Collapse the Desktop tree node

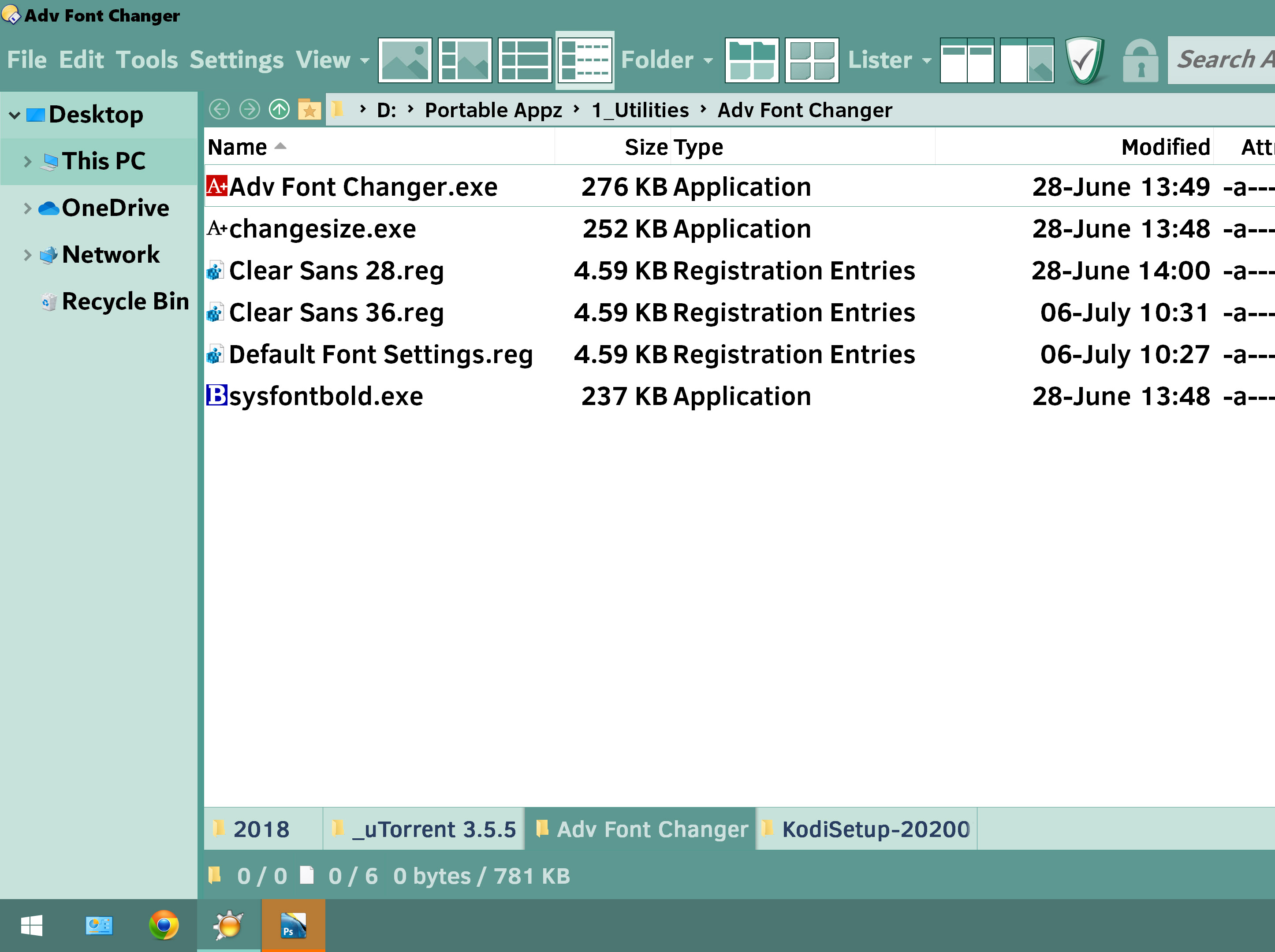tap(15, 115)
